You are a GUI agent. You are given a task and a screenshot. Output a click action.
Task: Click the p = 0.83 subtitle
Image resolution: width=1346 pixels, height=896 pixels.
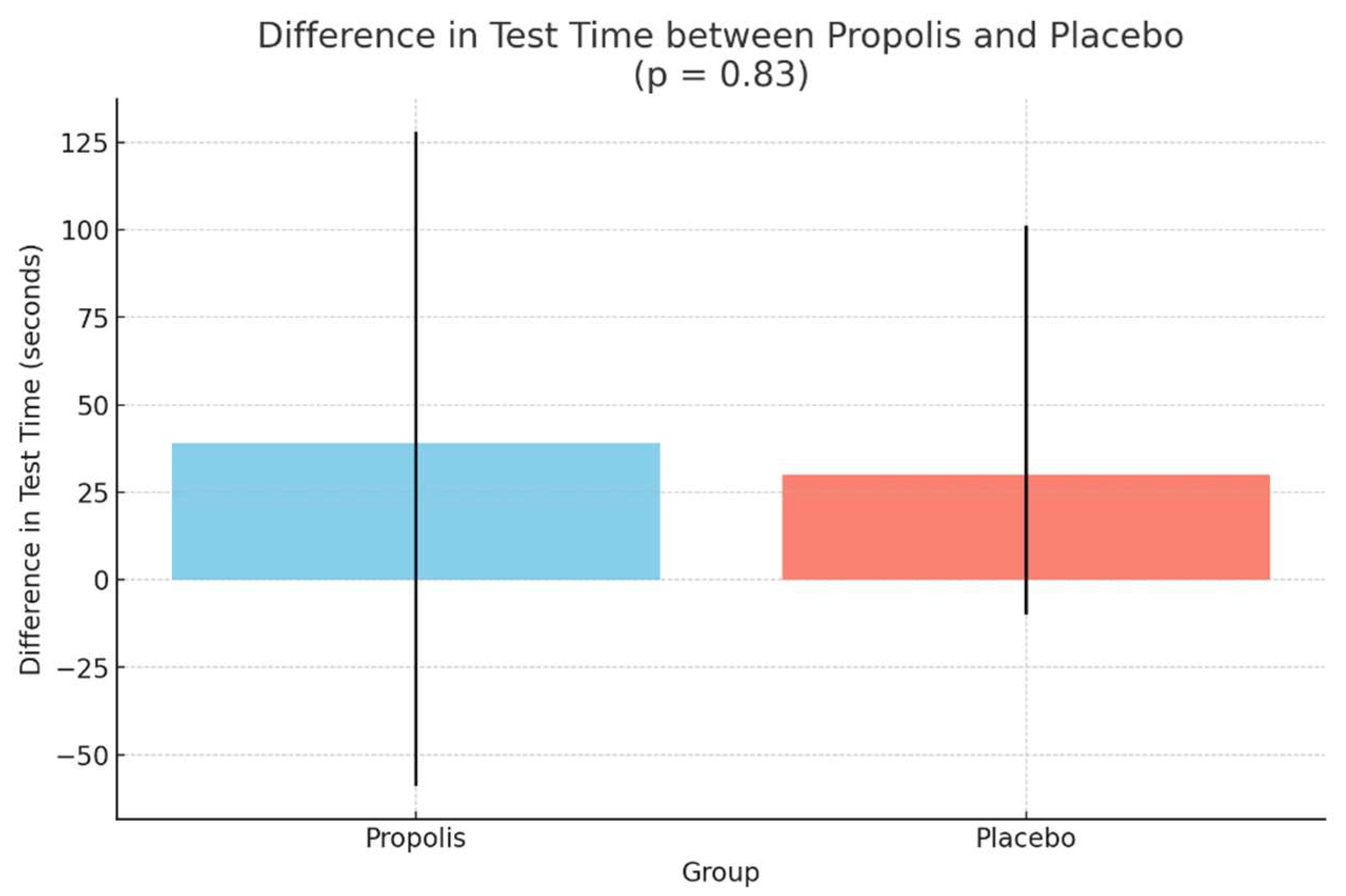(721, 74)
